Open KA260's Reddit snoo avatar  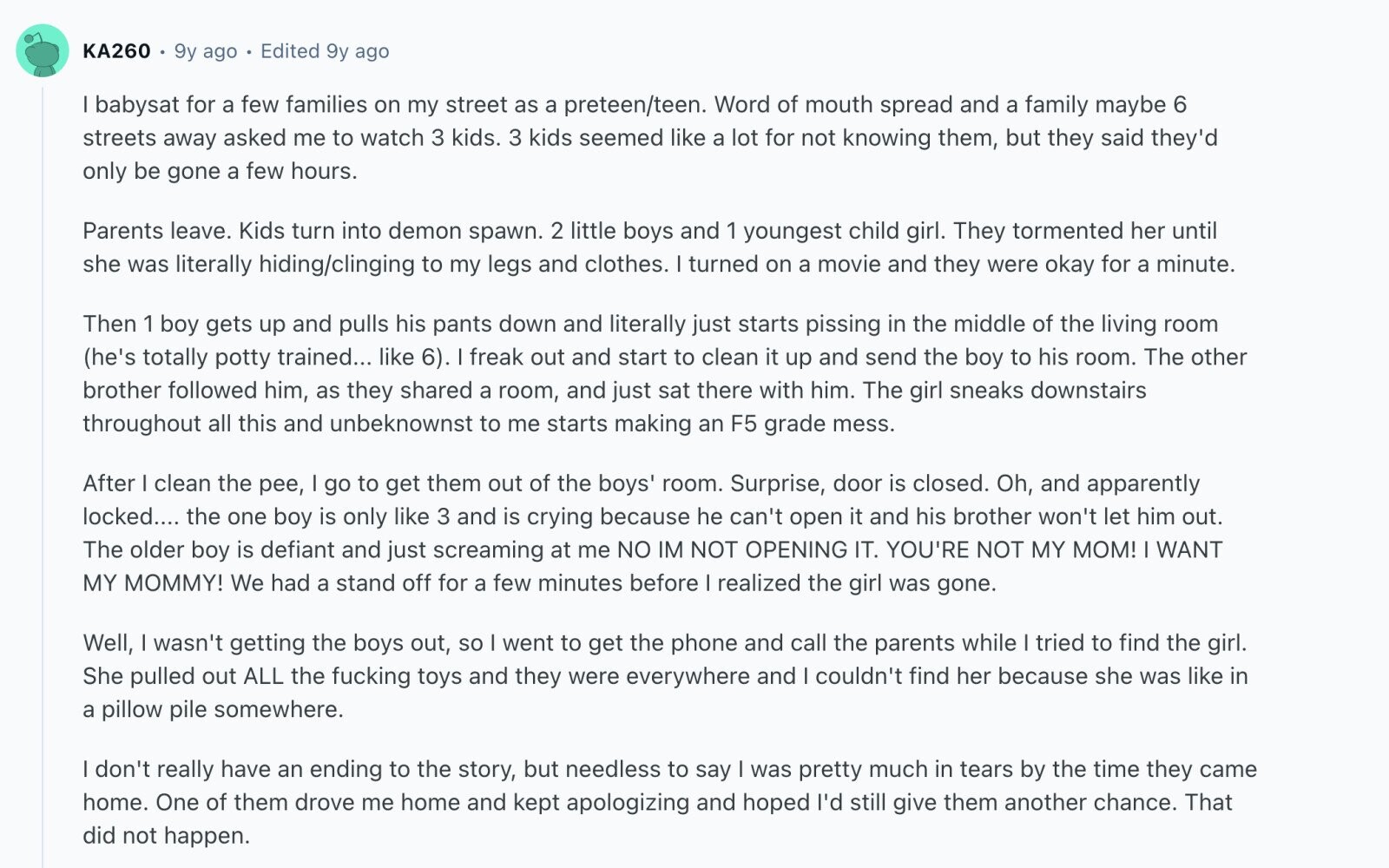pyautogui.click(x=42, y=50)
